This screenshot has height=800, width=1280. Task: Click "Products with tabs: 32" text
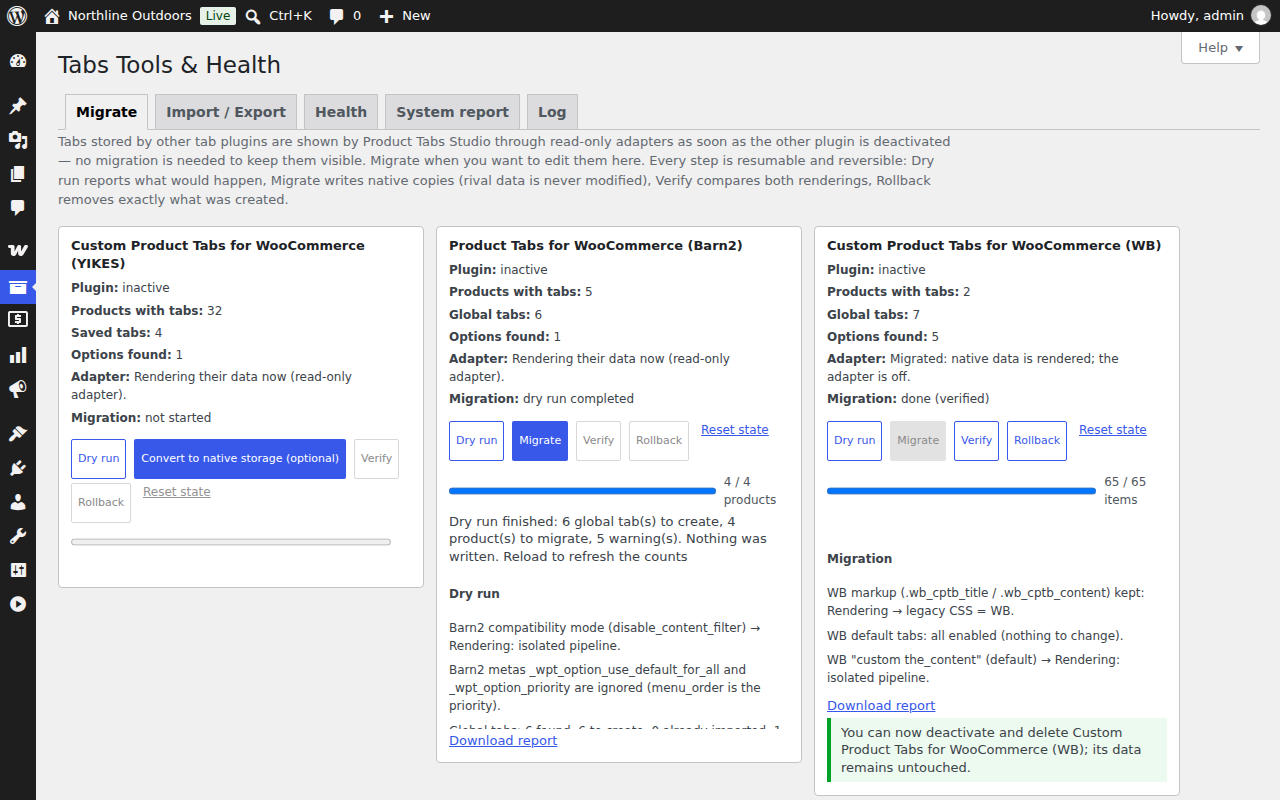(147, 311)
